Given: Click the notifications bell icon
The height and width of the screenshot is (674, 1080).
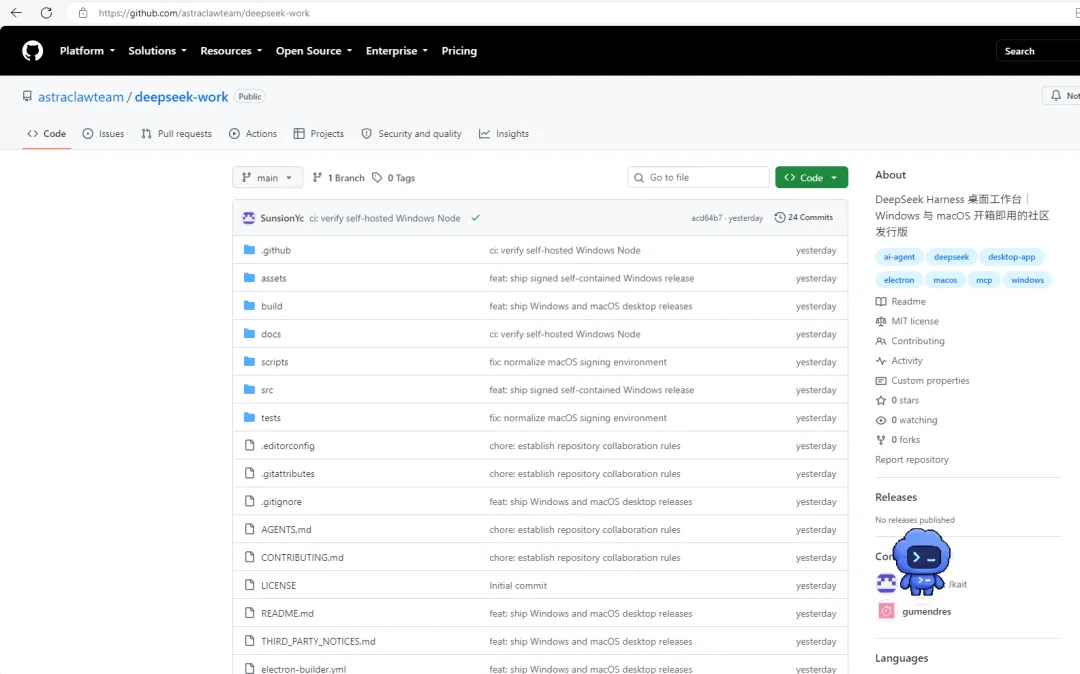Looking at the screenshot, I should (1056, 96).
